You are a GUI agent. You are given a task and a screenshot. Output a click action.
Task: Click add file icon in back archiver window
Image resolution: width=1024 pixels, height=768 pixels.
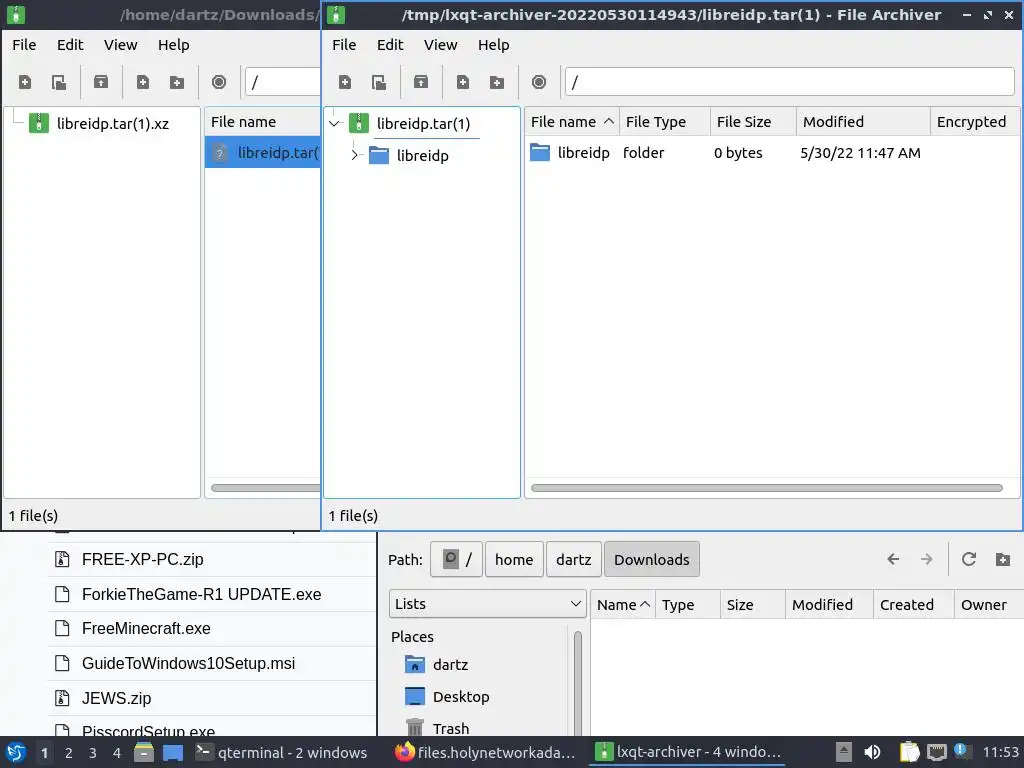tap(143, 82)
